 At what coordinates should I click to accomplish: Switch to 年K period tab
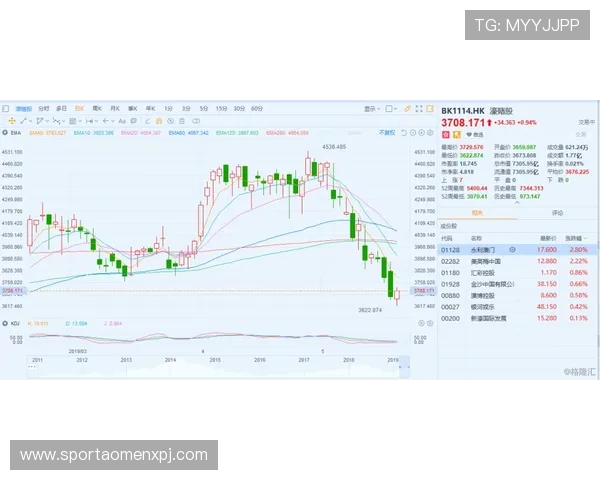pyautogui.click(x=150, y=109)
